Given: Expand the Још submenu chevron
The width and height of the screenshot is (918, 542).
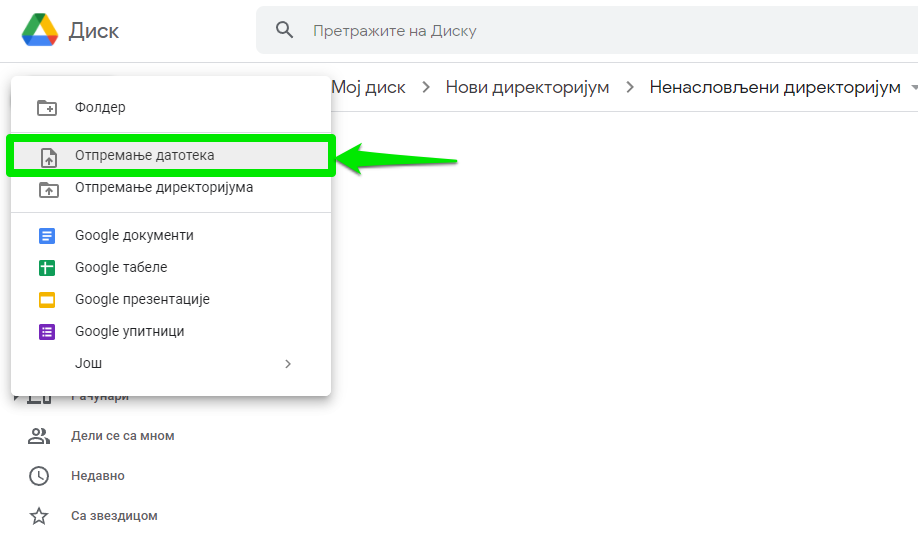Looking at the screenshot, I should pyautogui.click(x=287, y=364).
